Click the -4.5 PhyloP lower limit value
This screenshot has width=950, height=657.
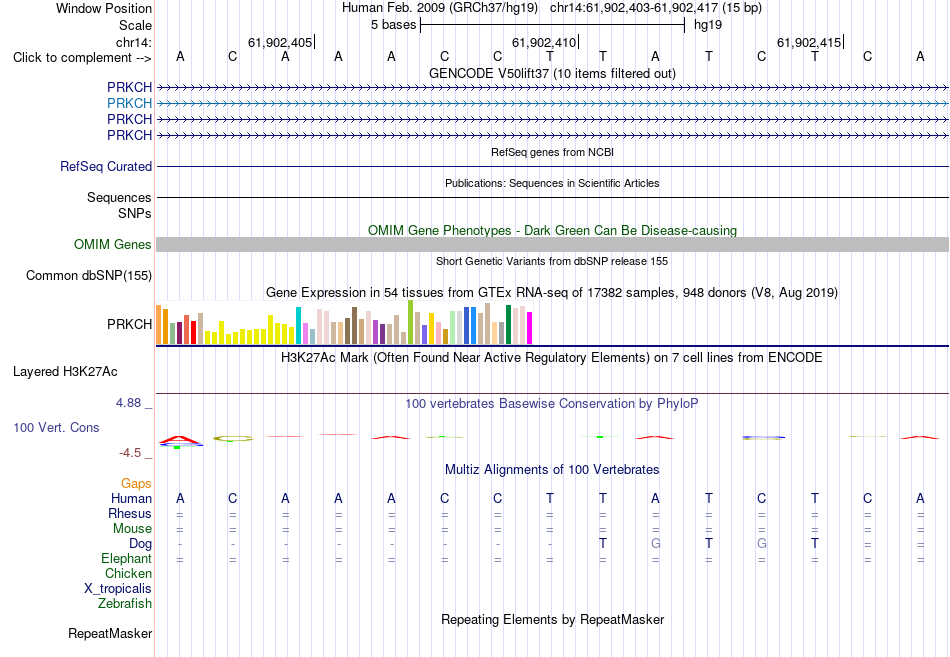tap(130, 453)
